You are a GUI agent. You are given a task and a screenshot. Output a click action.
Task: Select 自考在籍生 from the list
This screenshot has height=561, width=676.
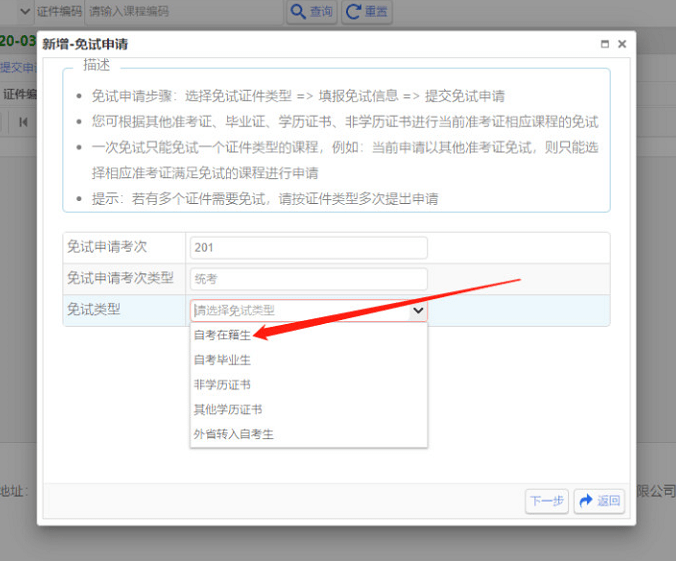point(309,335)
